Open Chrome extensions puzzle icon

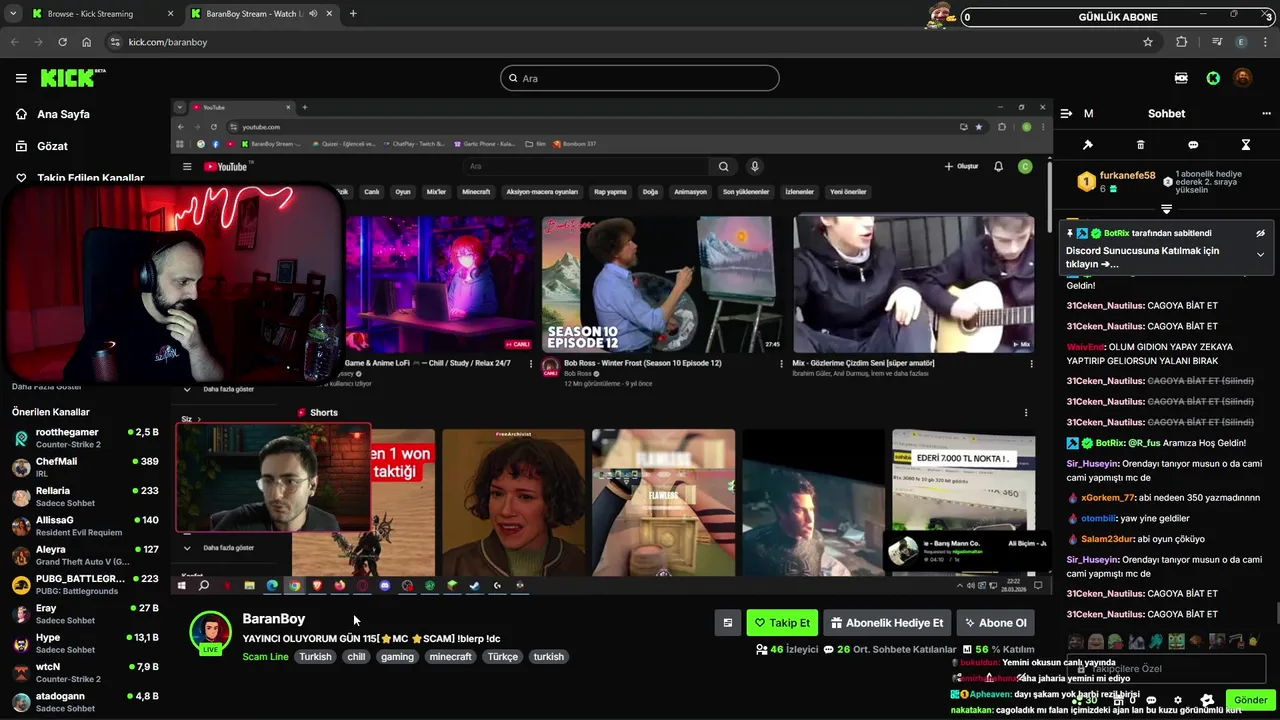pyautogui.click(x=1182, y=42)
